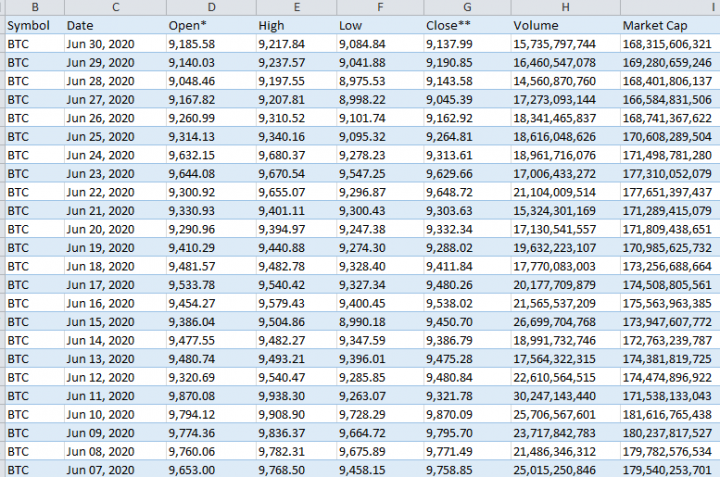Select close price cell 9,475.28
The width and height of the screenshot is (720, 477).
tap(467, 359)
